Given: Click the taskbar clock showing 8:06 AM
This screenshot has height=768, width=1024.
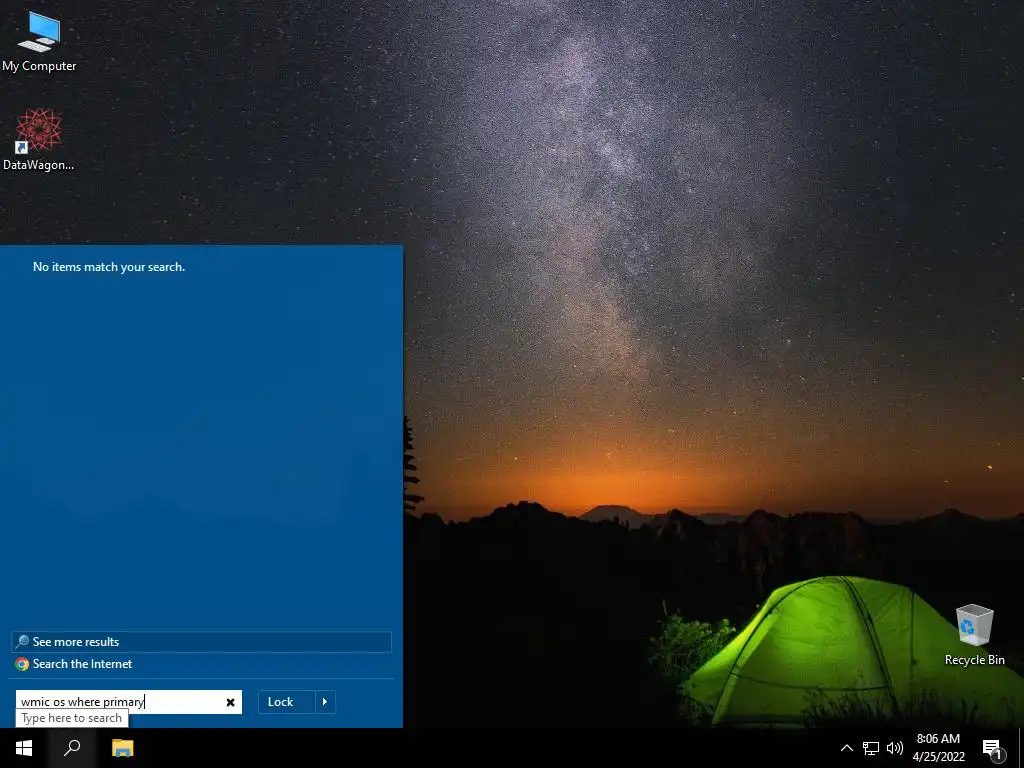Looking at the screenshot, I should click(938, 748).
